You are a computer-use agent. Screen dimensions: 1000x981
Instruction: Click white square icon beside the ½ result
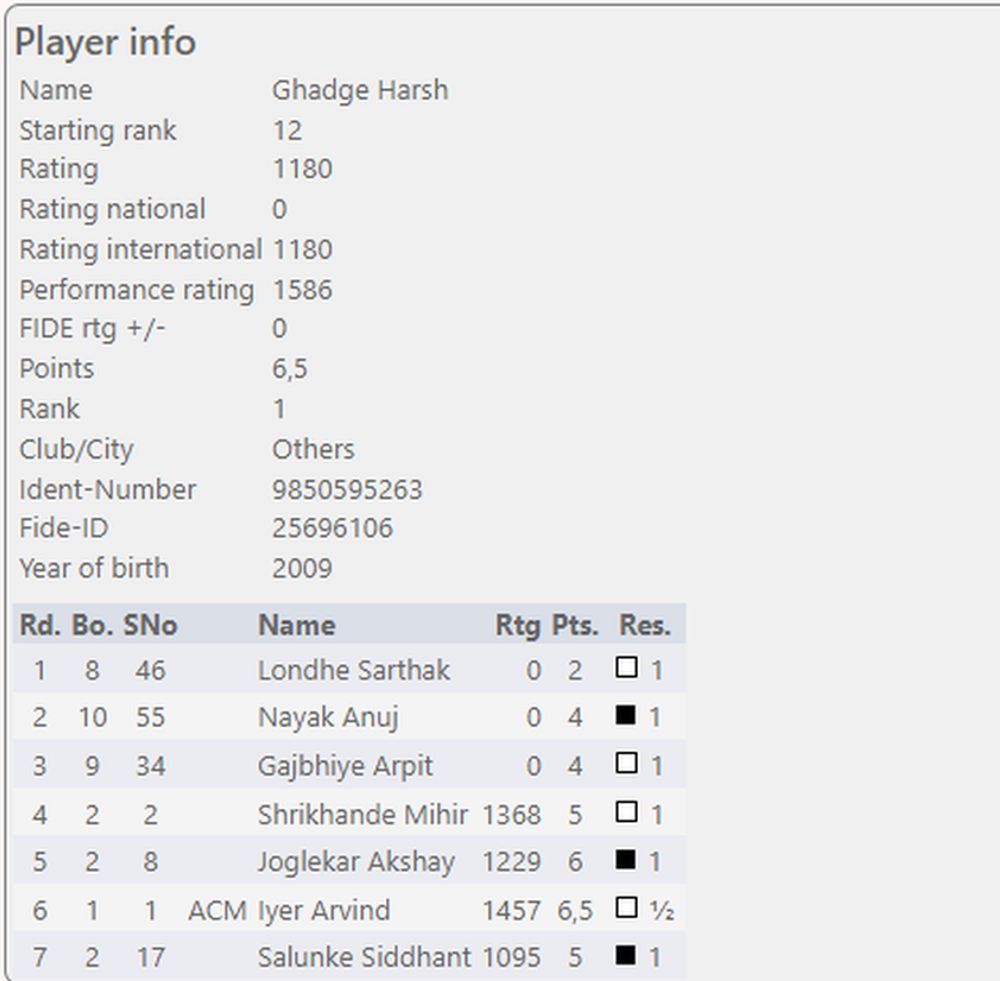tap(626, 908)
